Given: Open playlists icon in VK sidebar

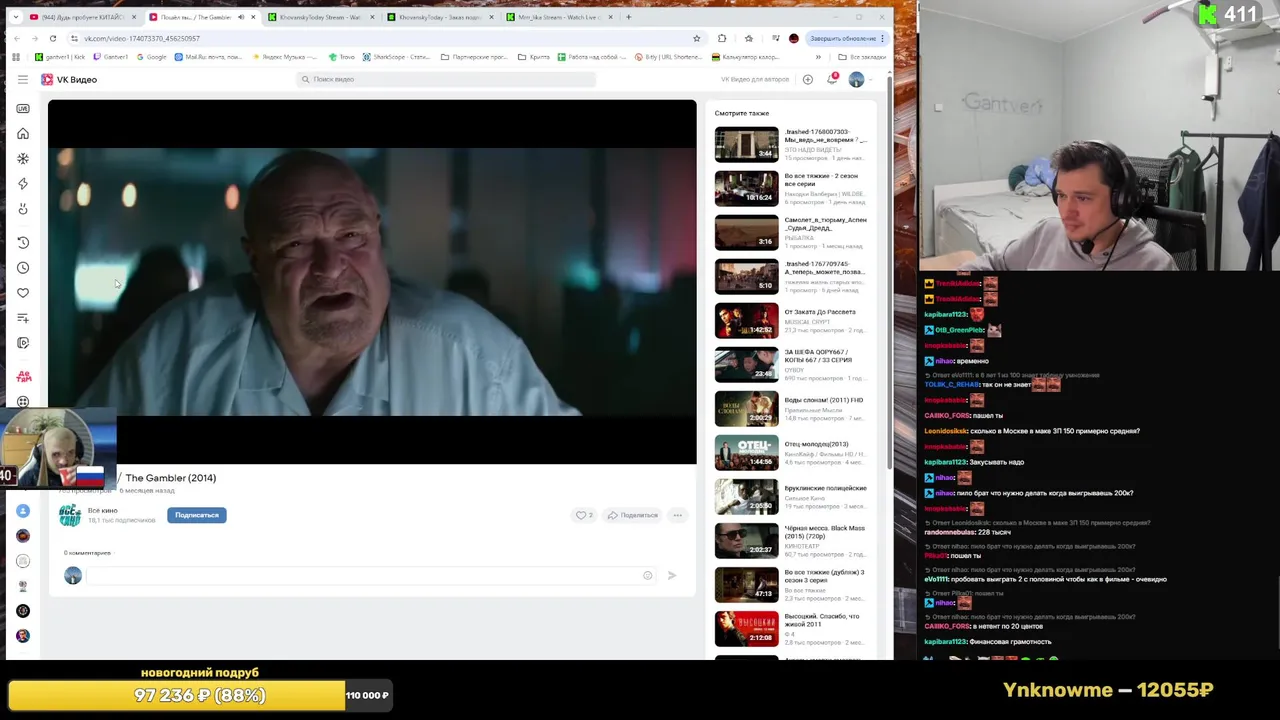Looking at the screenshot, I should coord(23,318).
